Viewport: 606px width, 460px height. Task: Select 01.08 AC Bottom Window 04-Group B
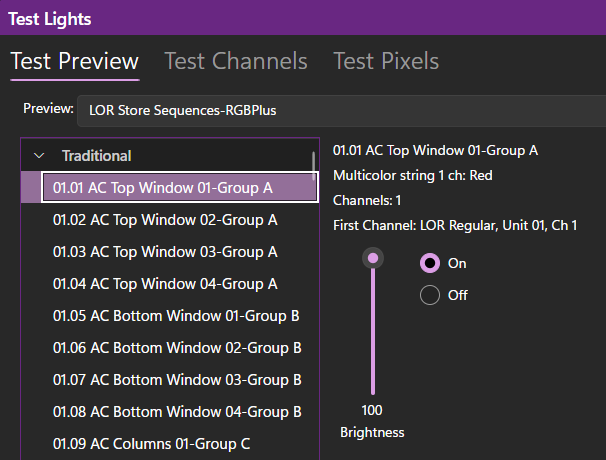coord(176,412)
